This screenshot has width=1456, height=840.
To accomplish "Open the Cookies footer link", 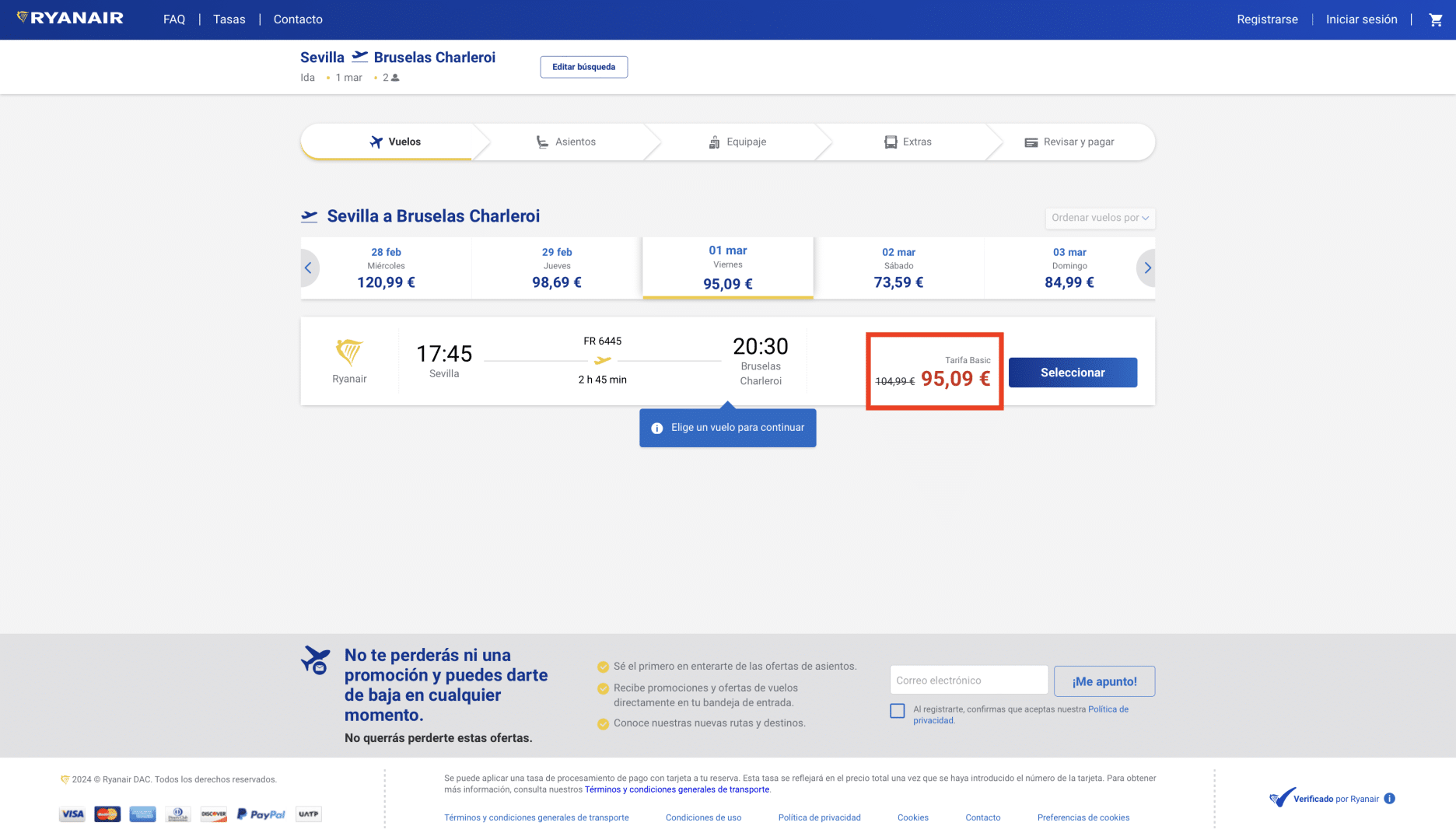I will pyautogui.click(x=913, y=817).
